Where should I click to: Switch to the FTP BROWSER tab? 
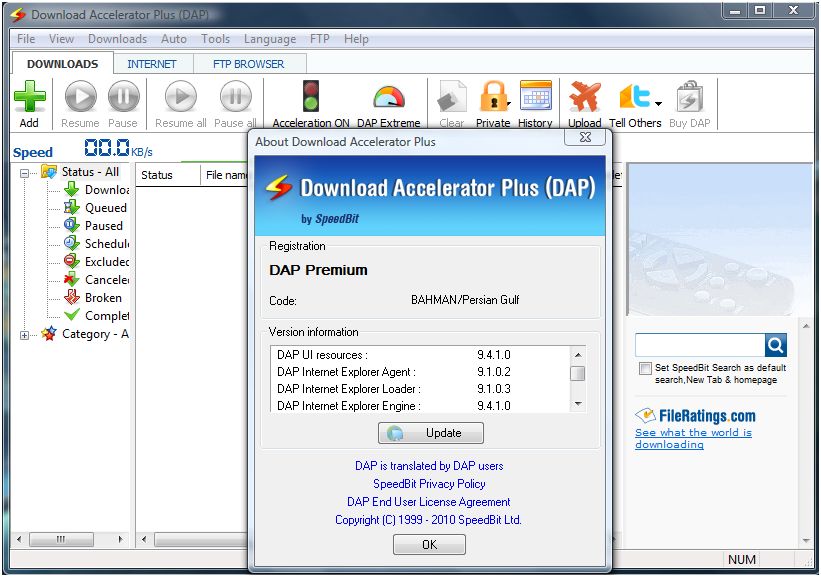pos(249,64)
